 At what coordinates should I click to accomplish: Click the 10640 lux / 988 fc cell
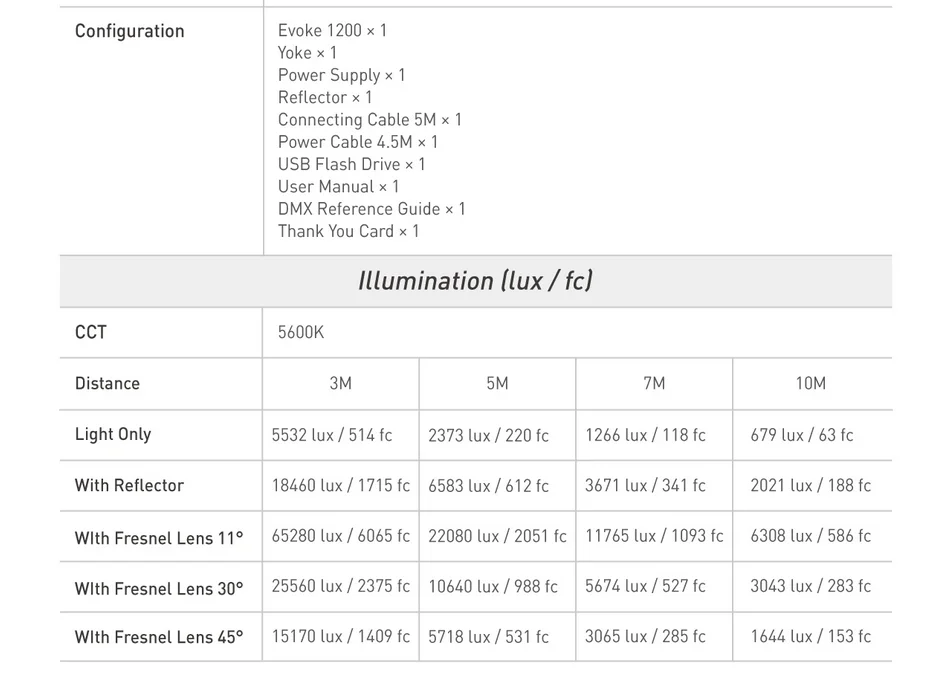point(493,587)
